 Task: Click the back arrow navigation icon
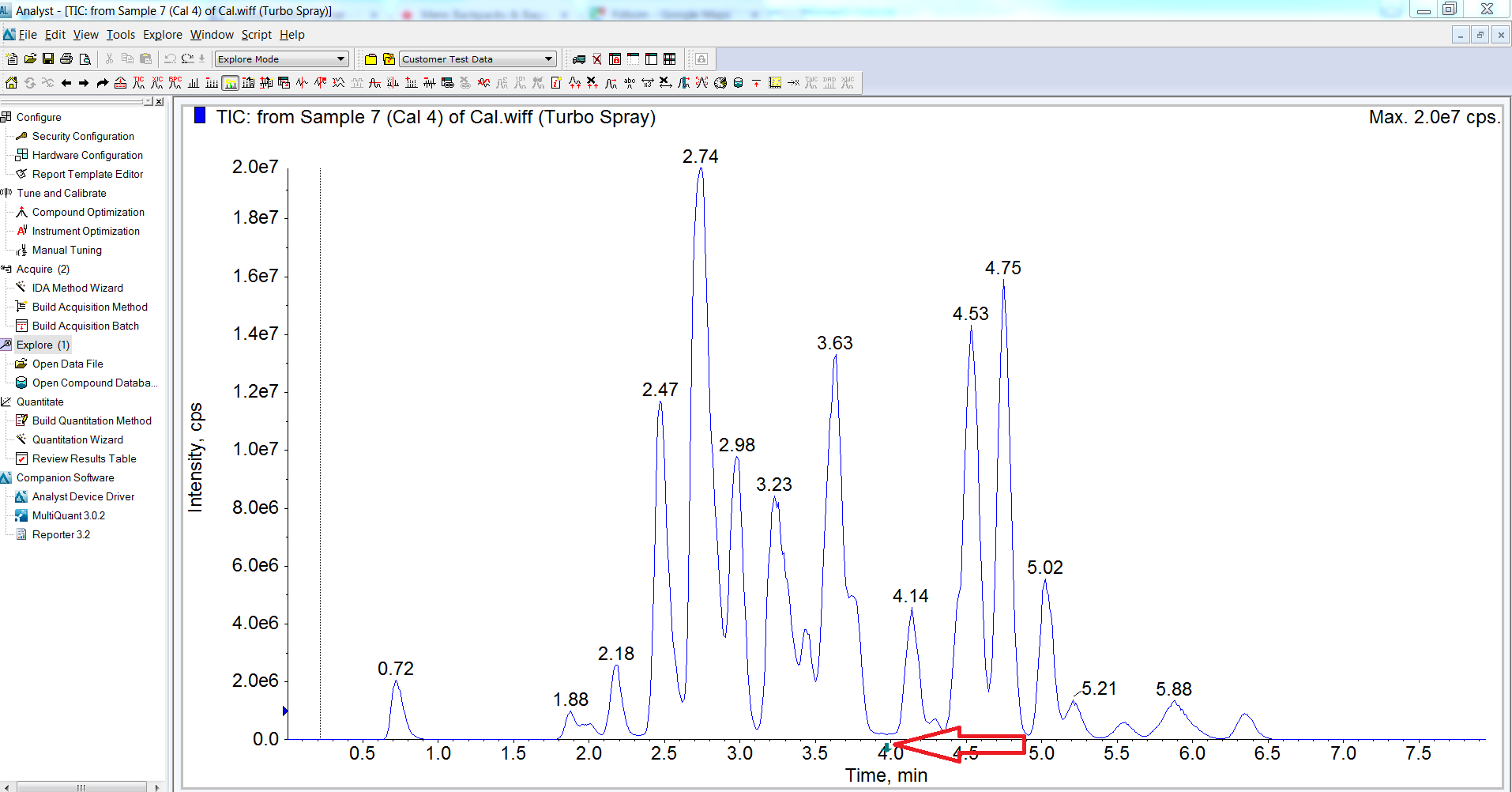(66, 83)
